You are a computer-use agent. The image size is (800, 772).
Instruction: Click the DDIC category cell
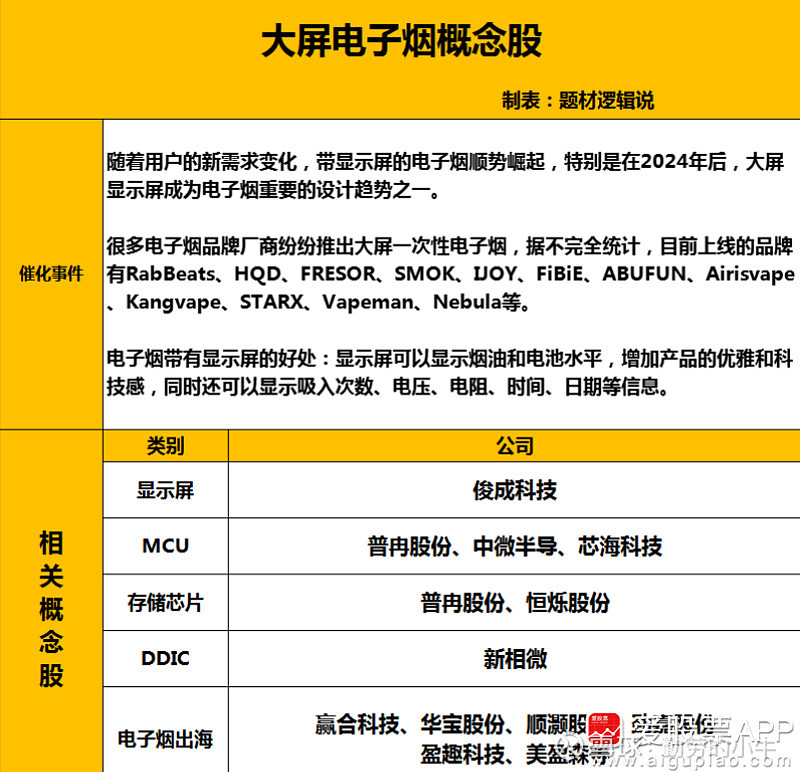point(165,658)
